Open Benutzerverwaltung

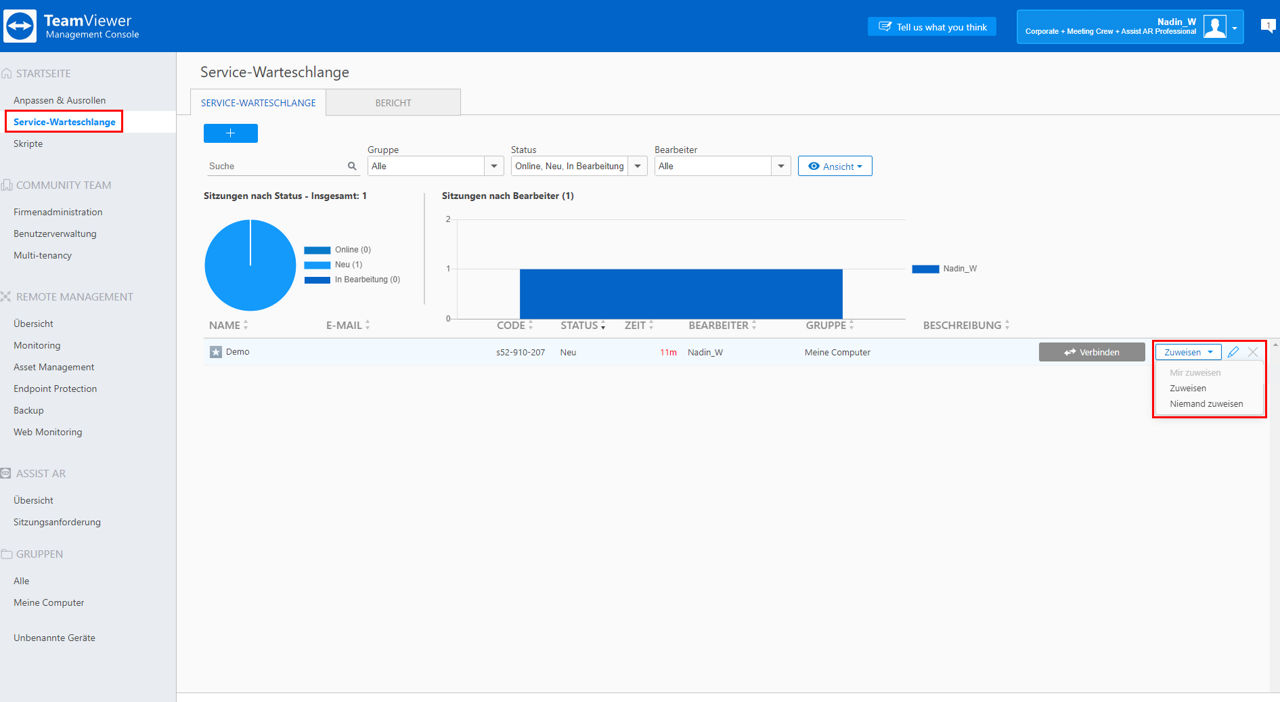55,234
